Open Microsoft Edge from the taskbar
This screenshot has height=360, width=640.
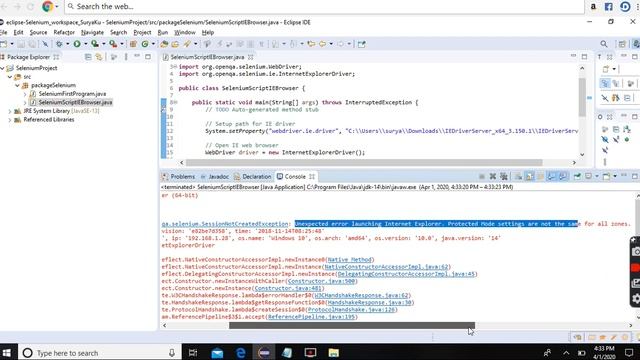[240, 352]
